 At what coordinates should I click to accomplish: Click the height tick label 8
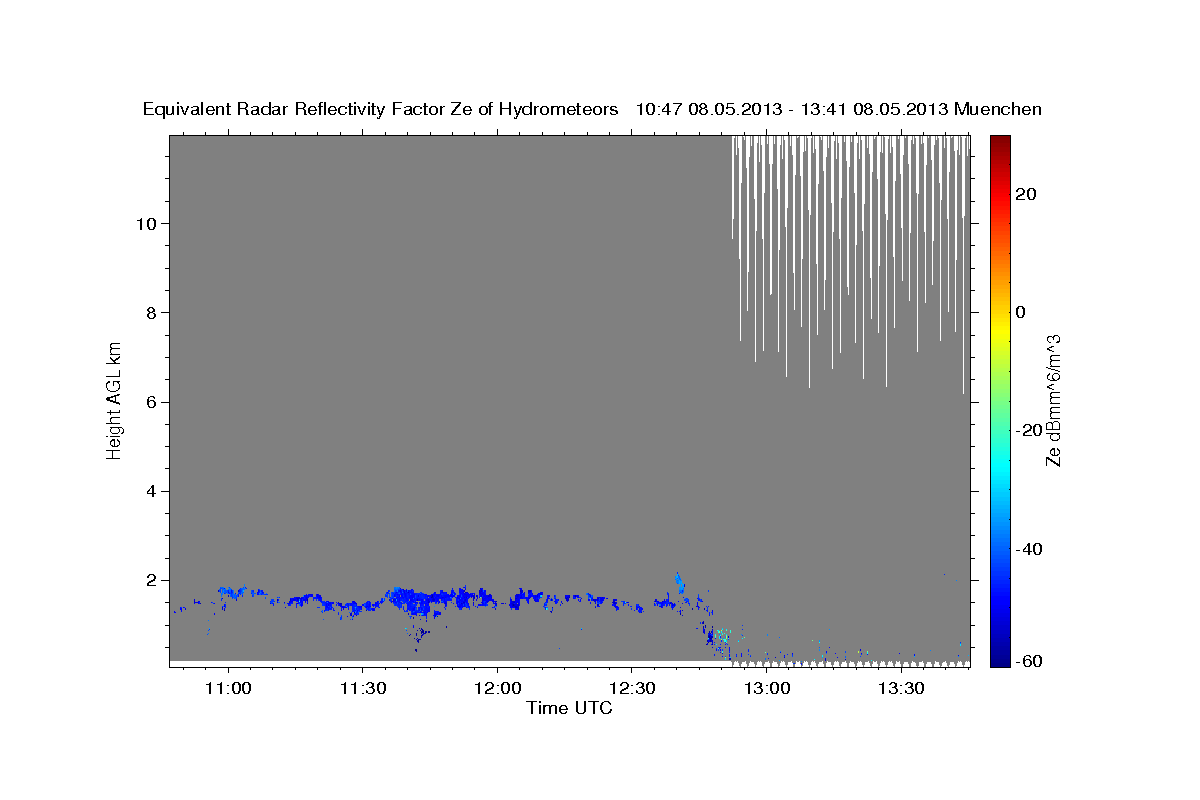(154, 312)
